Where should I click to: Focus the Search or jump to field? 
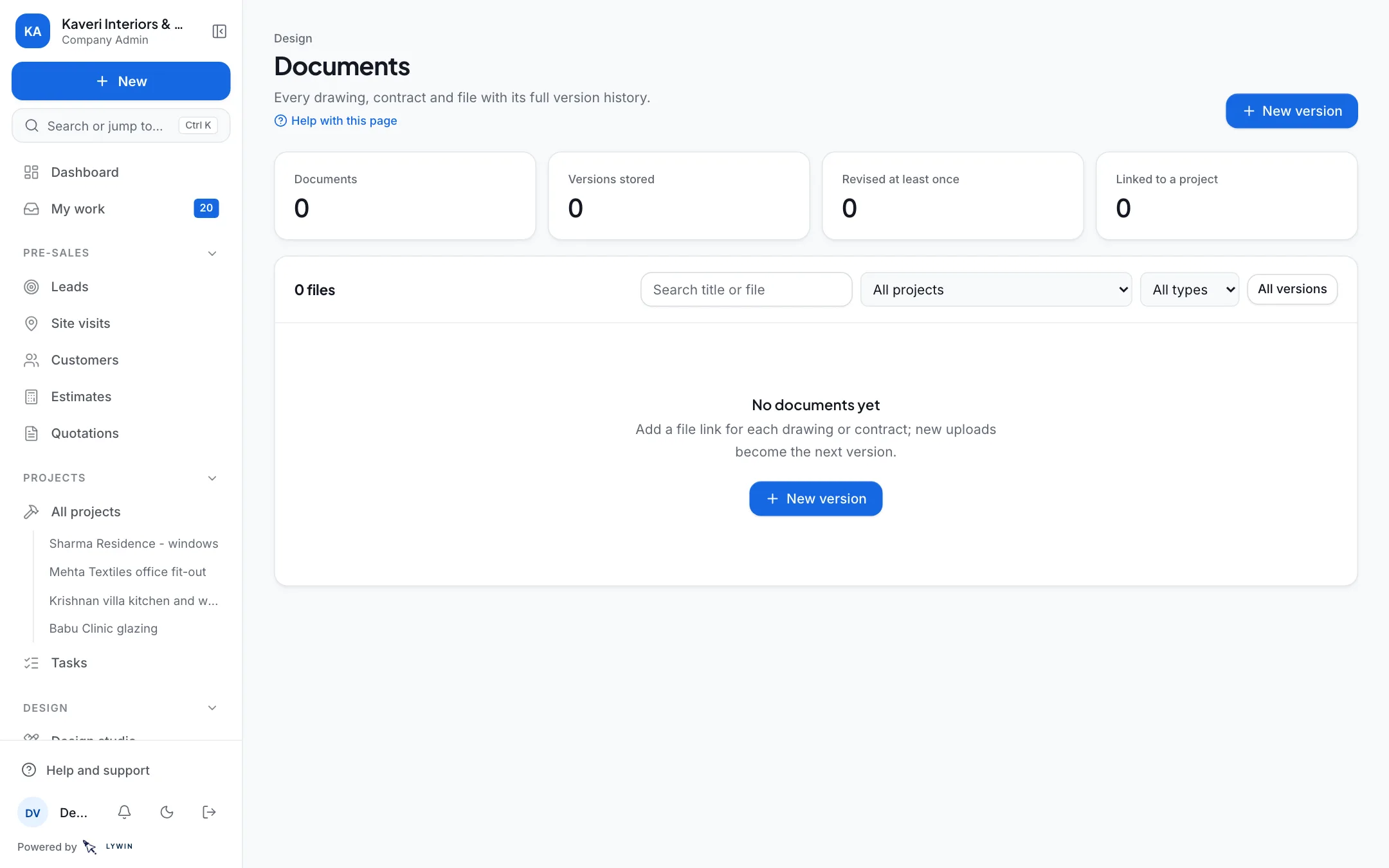click(x=121, y=125)
